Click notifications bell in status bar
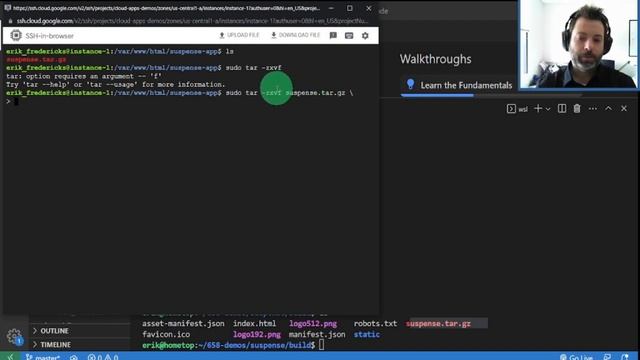Image resolution: width=640 pixels, height=360 pixels. coord(624,358)
